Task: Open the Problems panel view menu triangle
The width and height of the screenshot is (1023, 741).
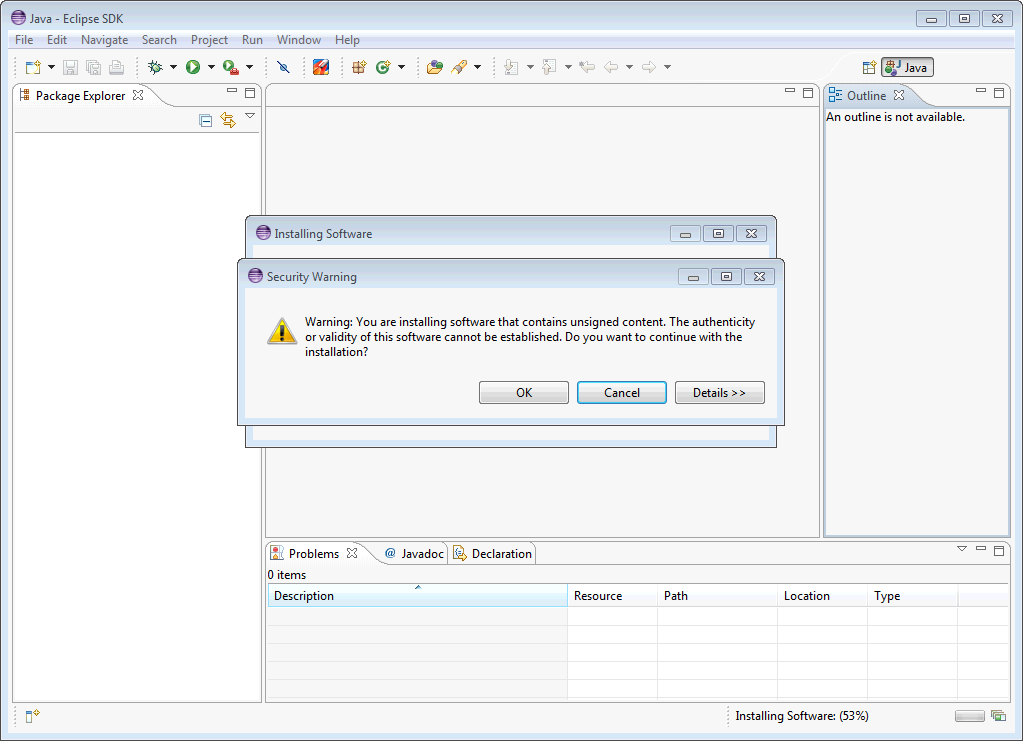Action: 962,549
